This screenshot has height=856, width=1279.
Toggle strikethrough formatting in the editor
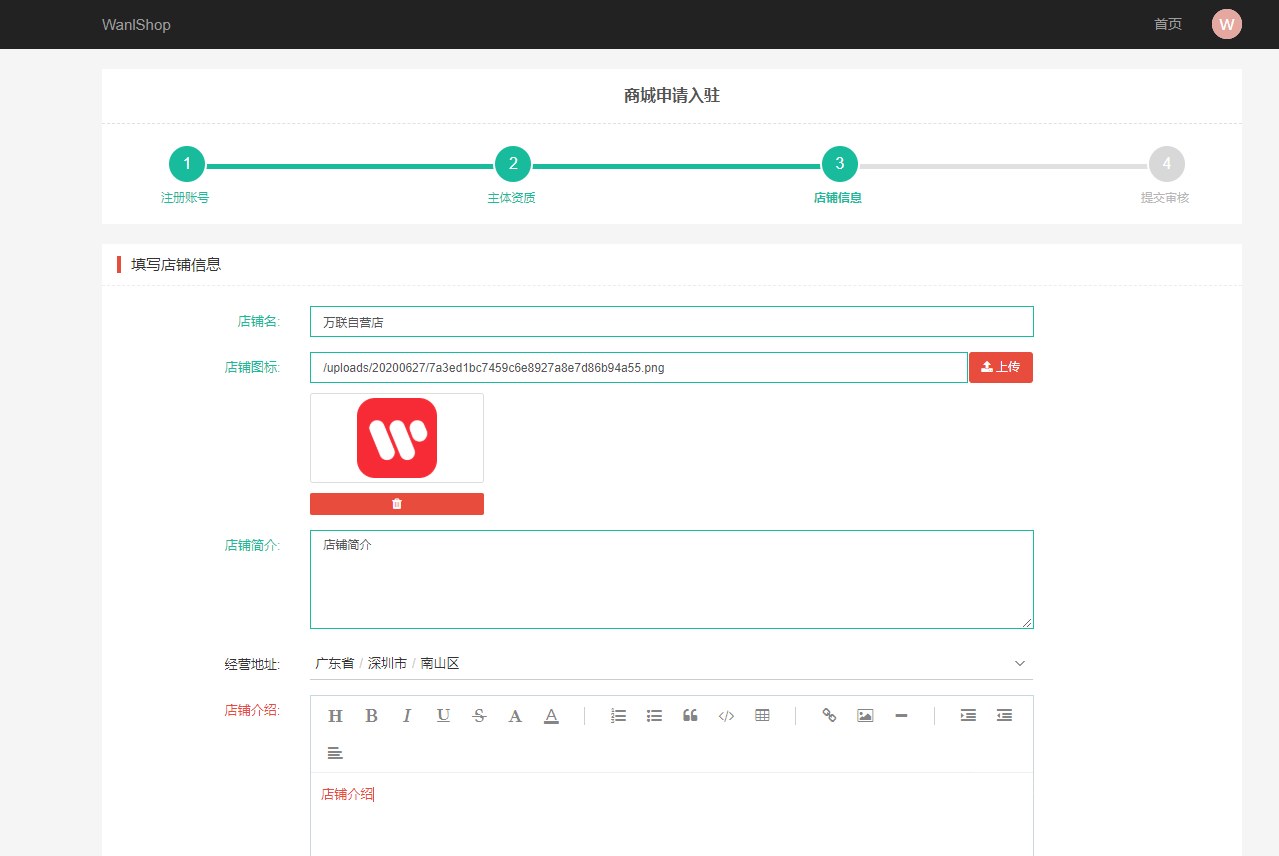pos(479,716)
